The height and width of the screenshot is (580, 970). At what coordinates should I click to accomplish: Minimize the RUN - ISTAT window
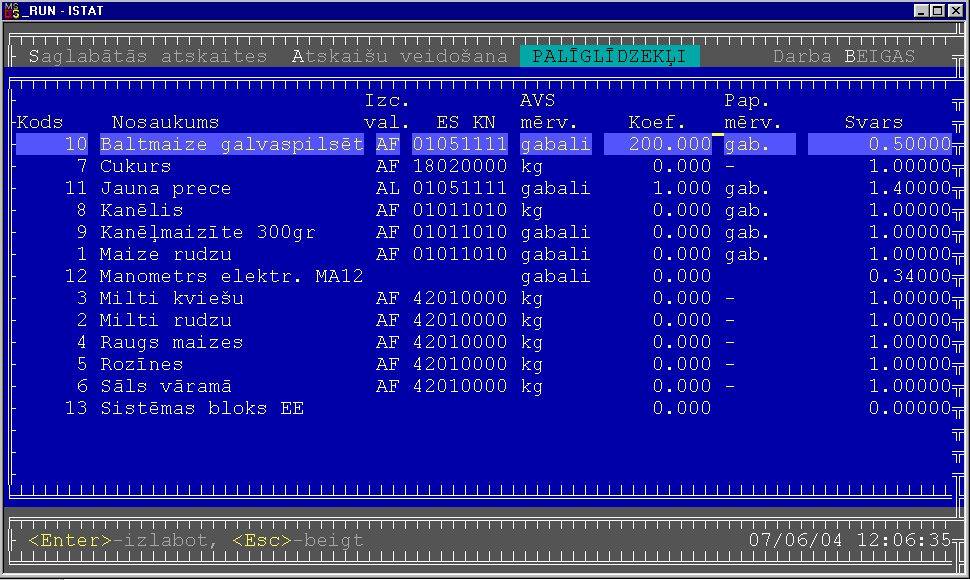click(922, 11)
